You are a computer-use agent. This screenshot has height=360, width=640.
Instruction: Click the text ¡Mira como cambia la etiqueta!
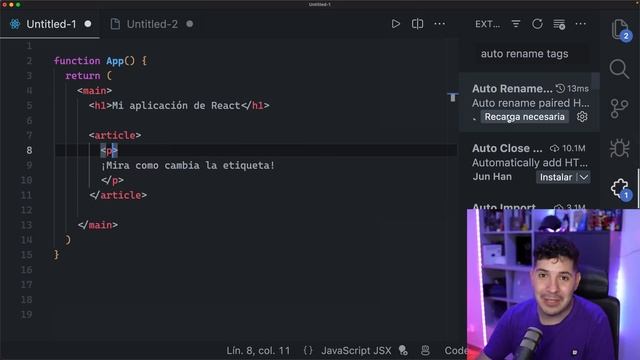188,165
